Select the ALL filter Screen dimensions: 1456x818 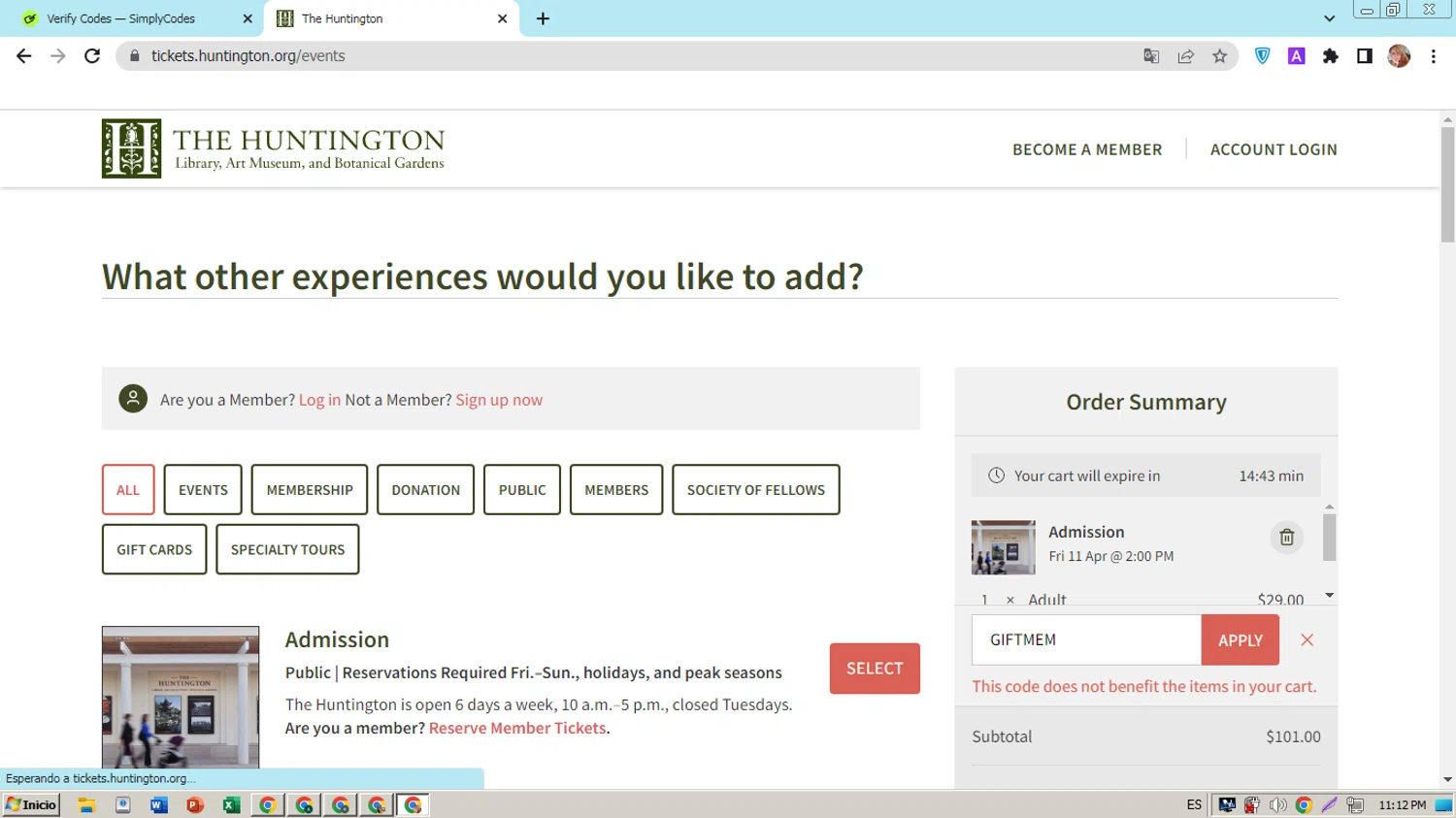pyautogui.click(x=128, y=490)
